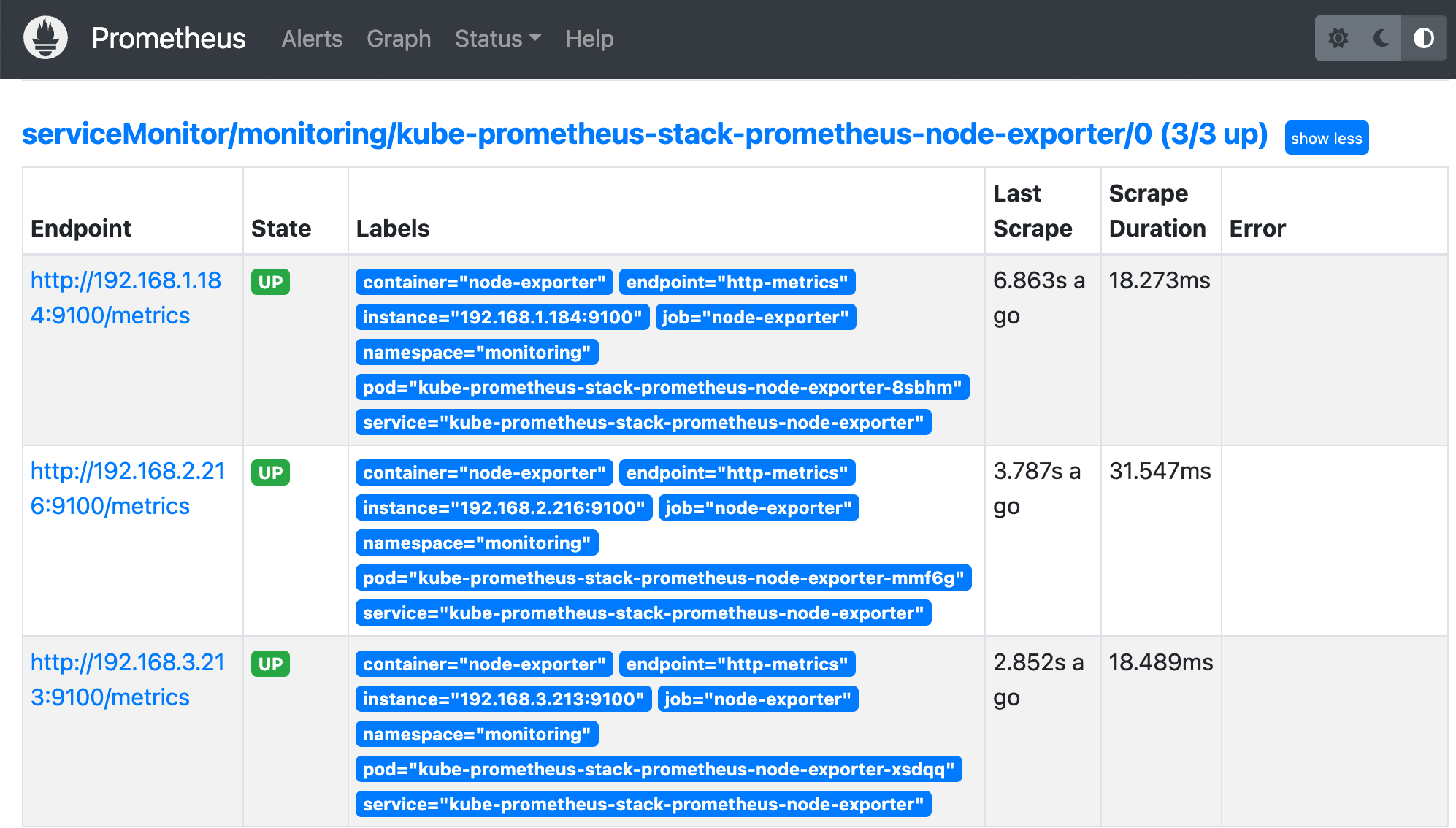Screen dimensions: 1456x828
Task: Open the Status dropdown menu
Action: pos(497,39)
